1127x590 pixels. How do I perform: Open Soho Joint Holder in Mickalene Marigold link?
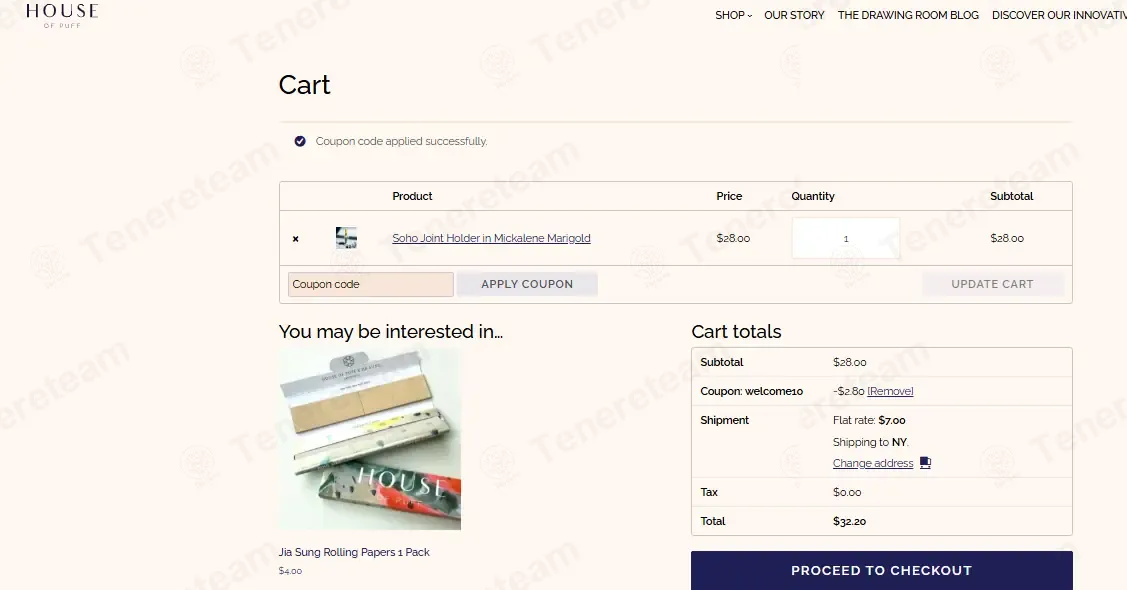coord(492,238)
